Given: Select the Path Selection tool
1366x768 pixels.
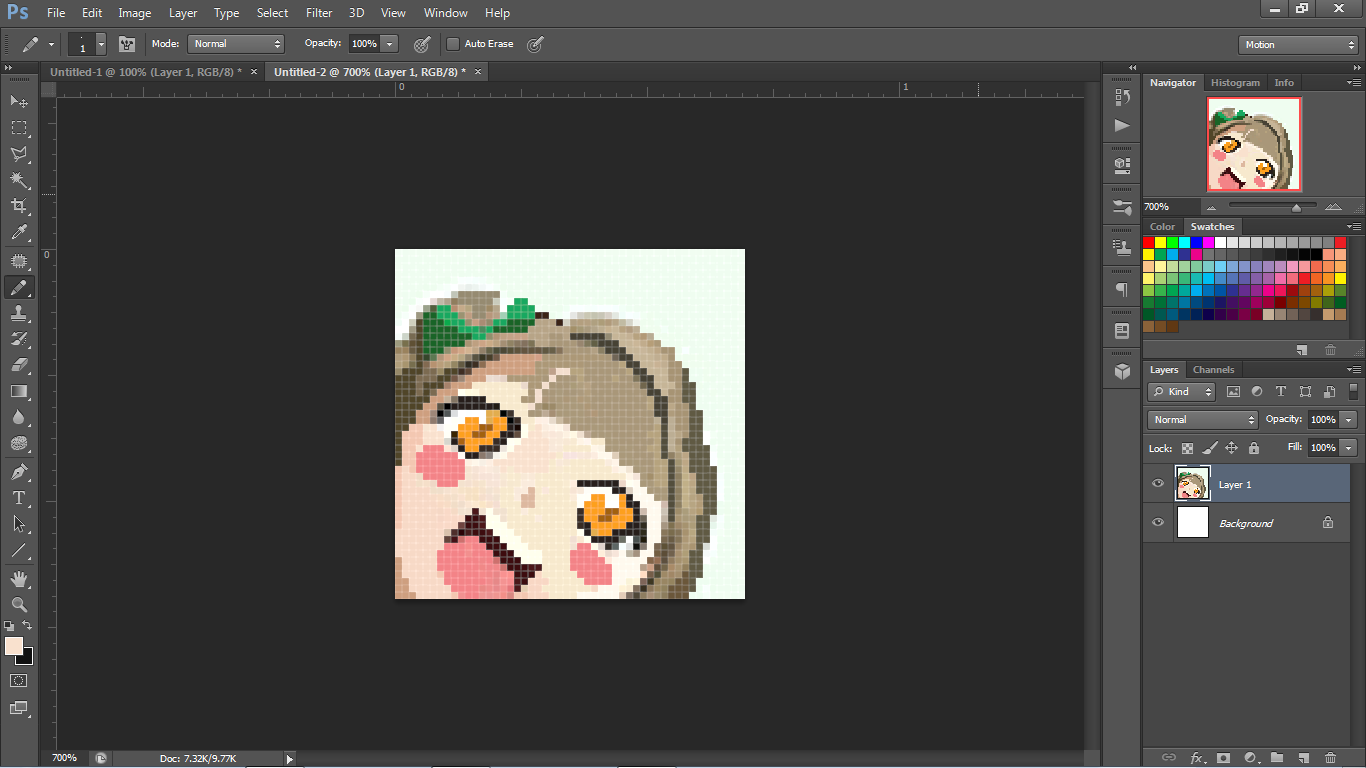Looking at the screenshot, I should 19,524.
